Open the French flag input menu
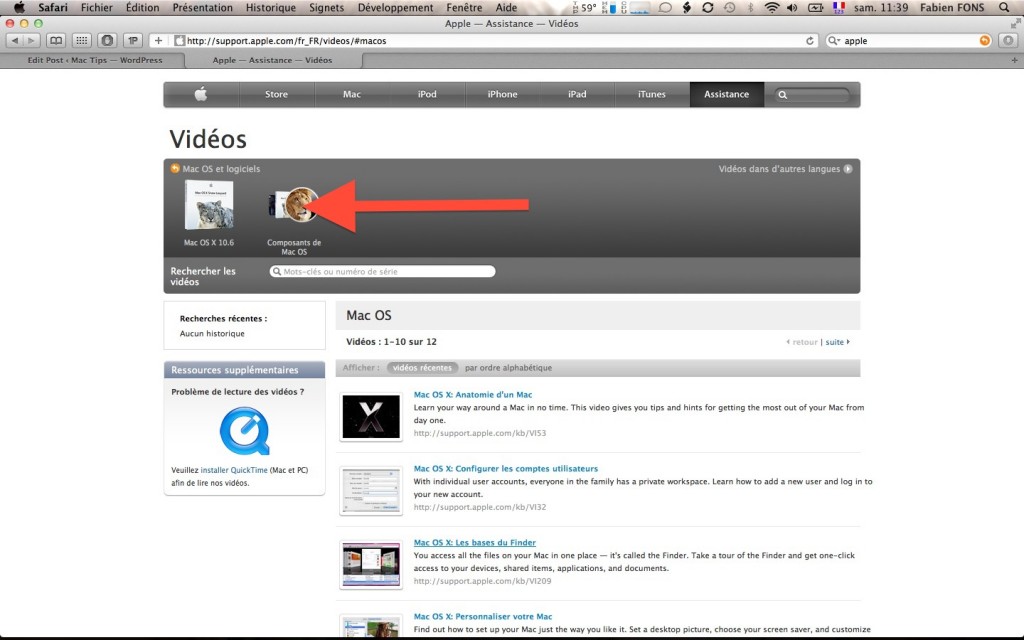This screenshot has height=640, width=1024. click(x=839, y=8)
